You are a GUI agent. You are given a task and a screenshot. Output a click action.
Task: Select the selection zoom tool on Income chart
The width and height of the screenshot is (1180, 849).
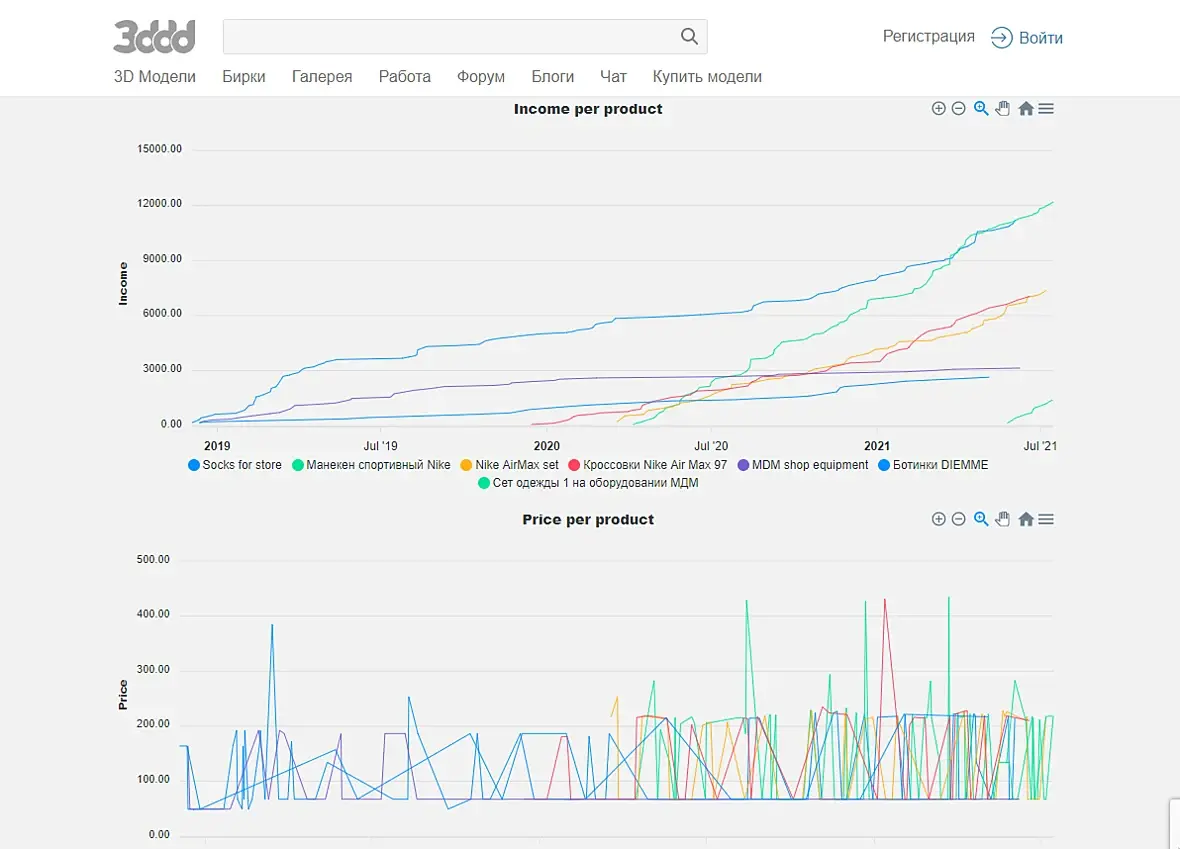coord(981,109)
